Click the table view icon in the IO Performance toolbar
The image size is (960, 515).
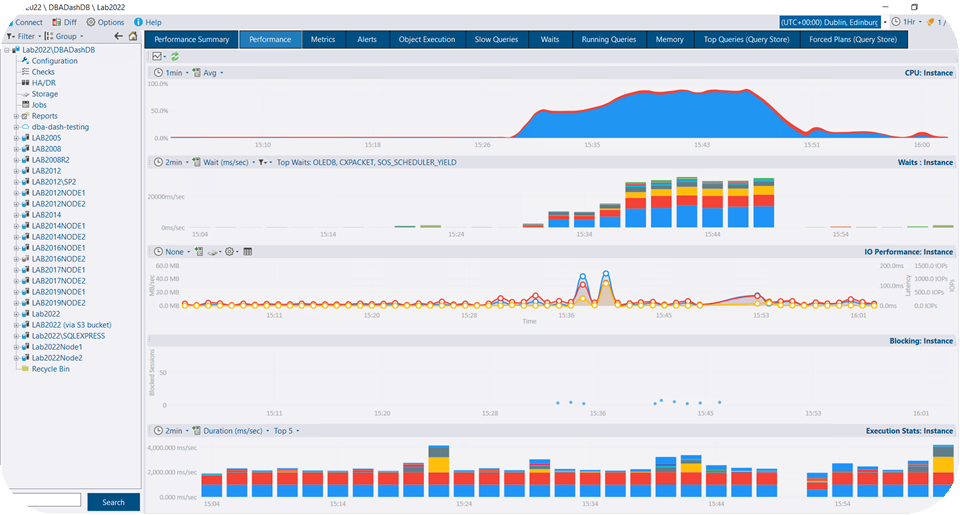coord(248,252)
